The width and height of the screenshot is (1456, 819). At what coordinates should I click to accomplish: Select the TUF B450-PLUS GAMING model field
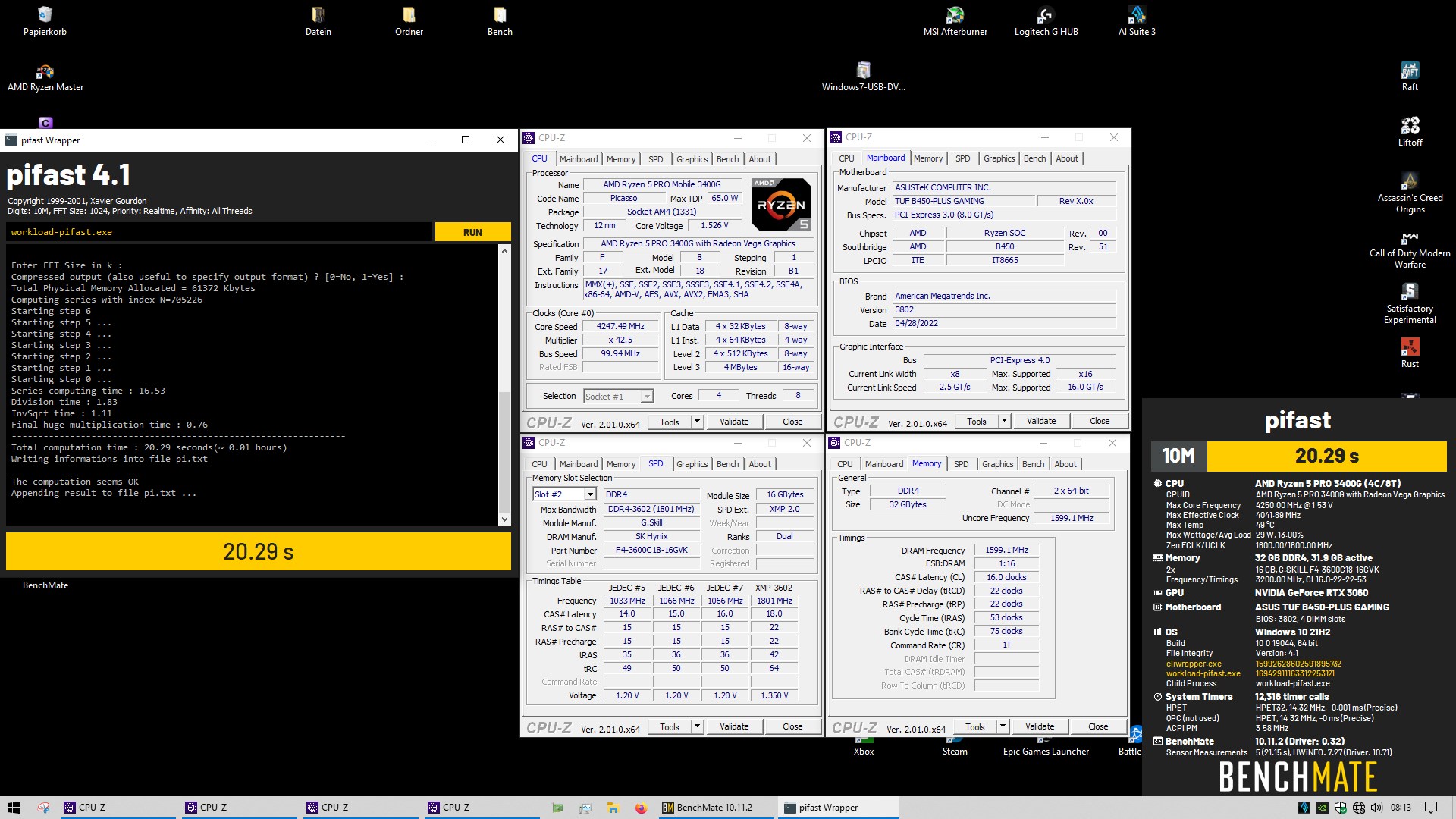[x=963, y=201]
